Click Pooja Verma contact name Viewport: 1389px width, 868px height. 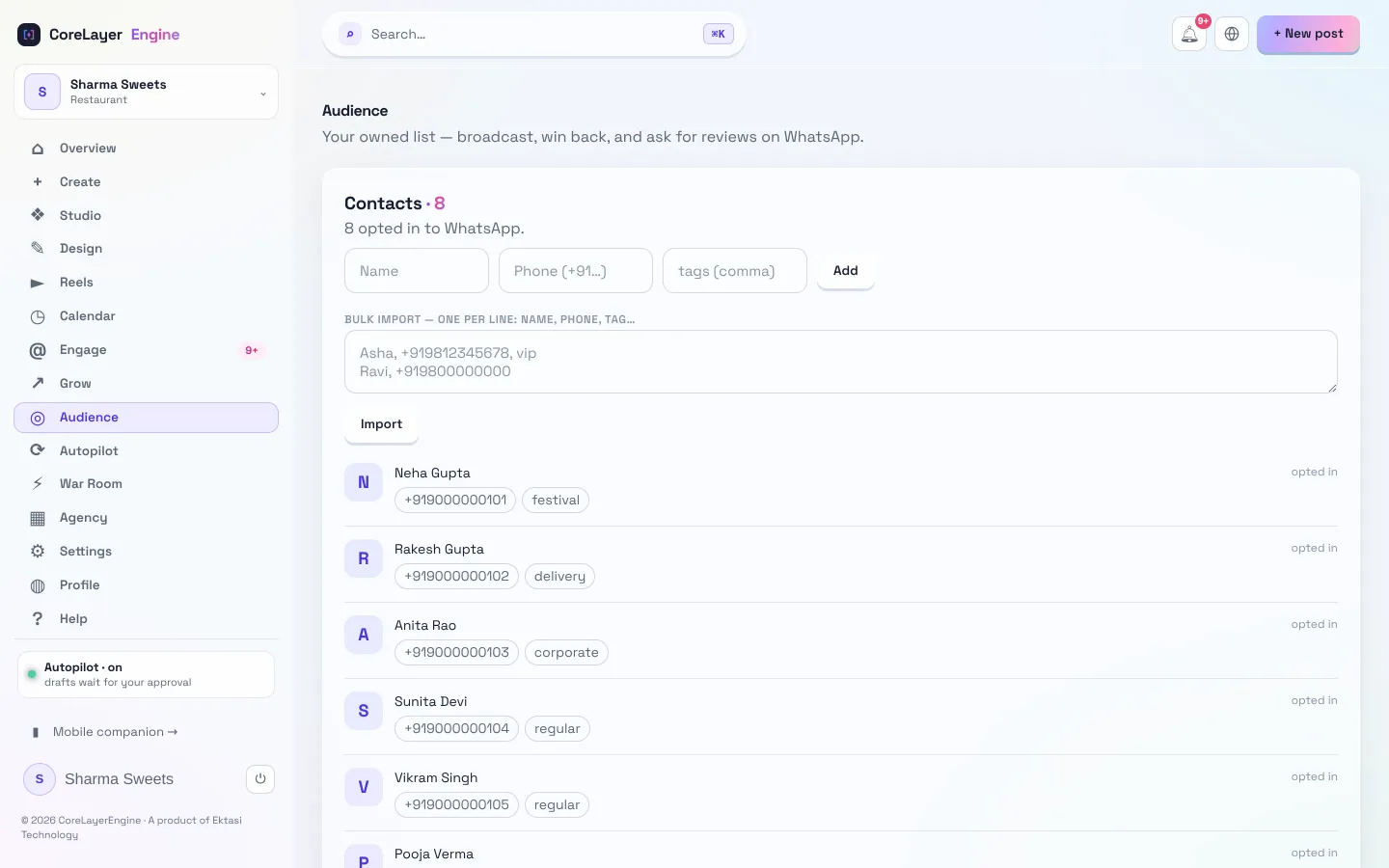pyautogui.click(x=434, y=854)
